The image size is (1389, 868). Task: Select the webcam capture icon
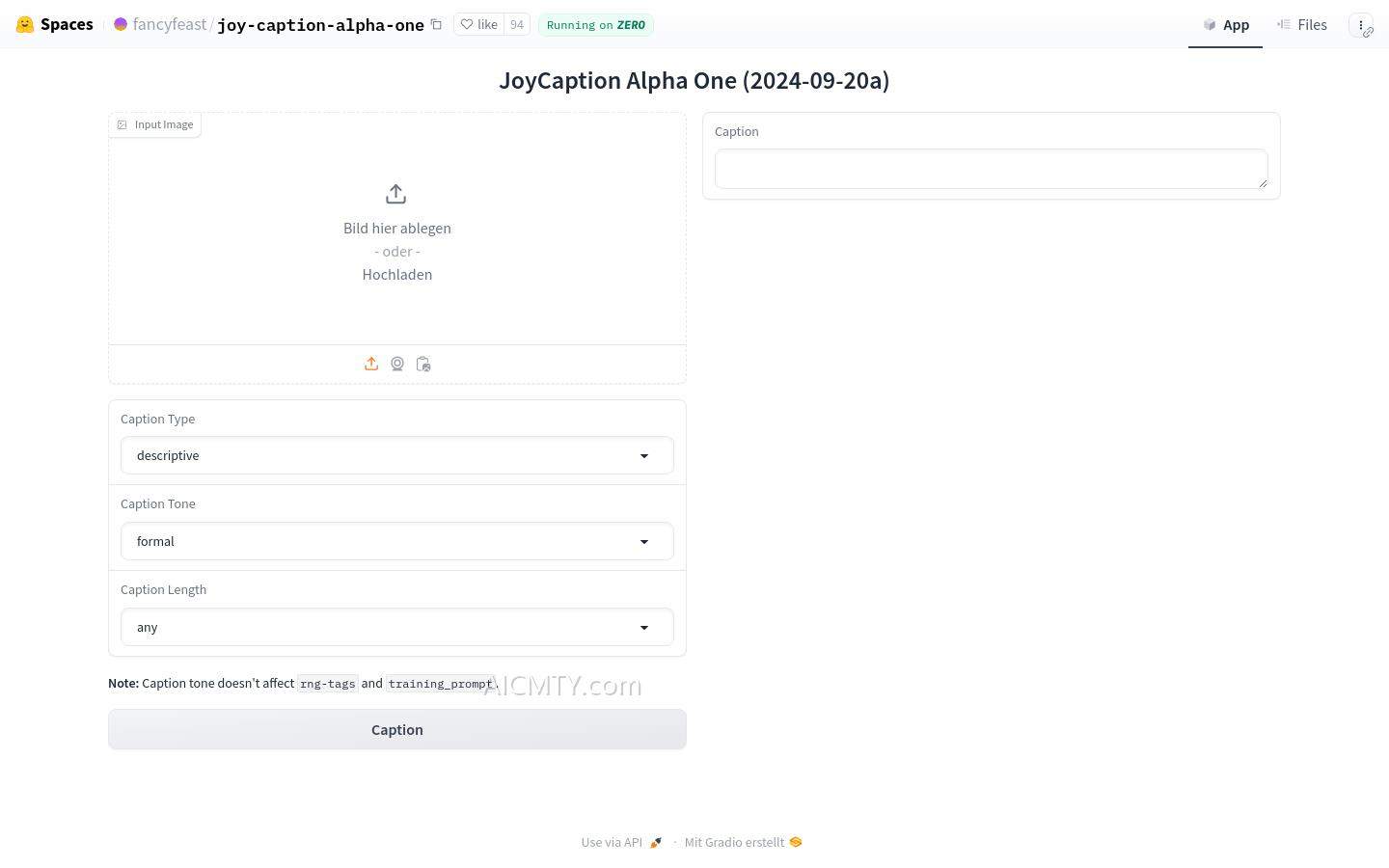pos(397,364)
